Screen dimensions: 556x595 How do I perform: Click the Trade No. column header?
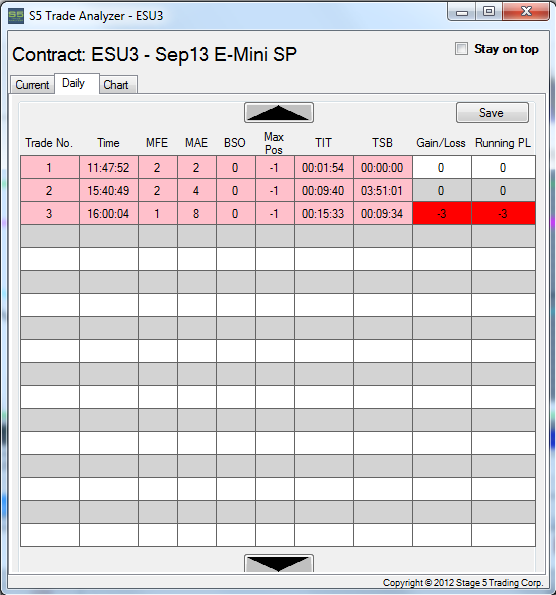pos(49,143)
